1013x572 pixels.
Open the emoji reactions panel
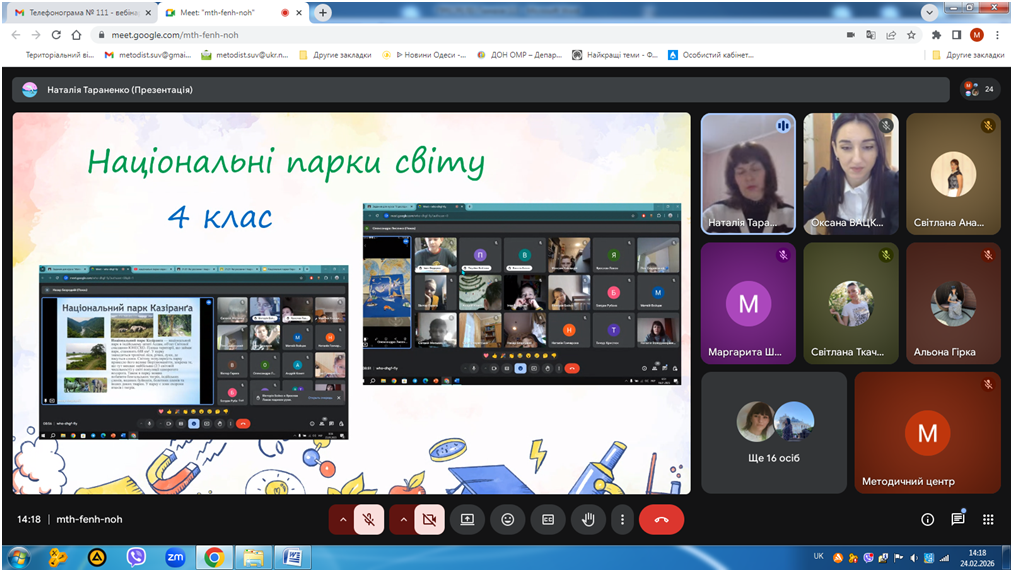point(508,520)
